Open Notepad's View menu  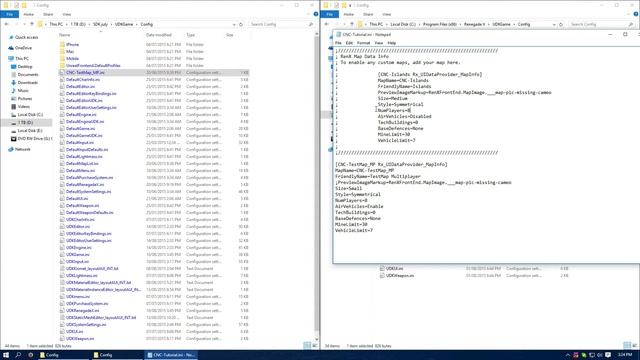[379, 43]
